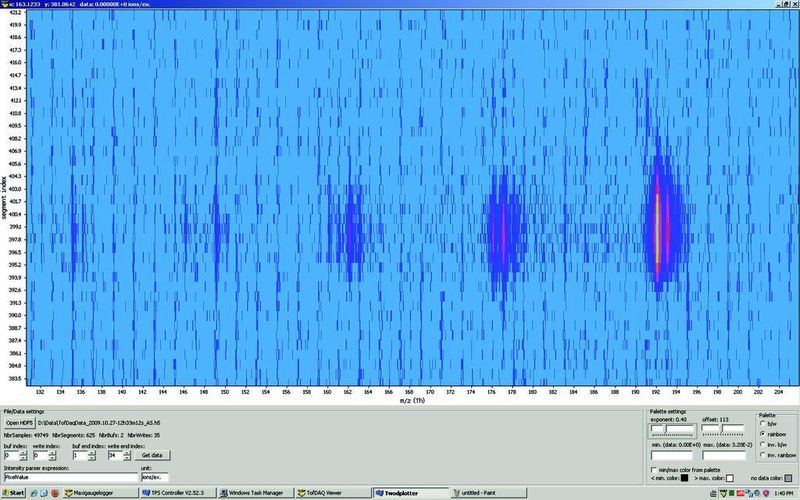800x500 pixels.
Task: Focus the buf index number field
Action: 12,456
